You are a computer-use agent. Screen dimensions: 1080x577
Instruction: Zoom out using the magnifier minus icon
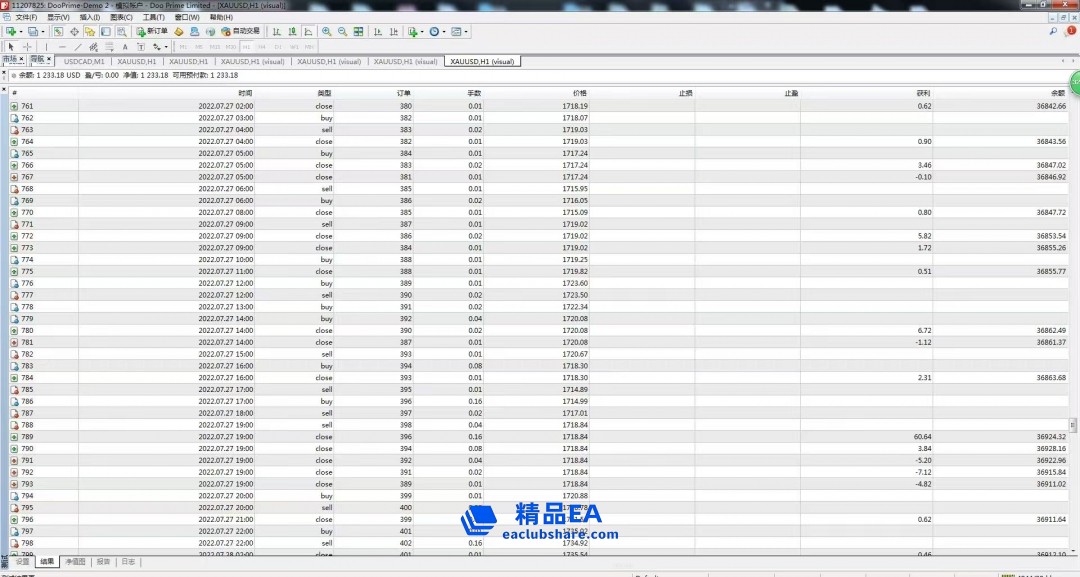click(343, 31)
